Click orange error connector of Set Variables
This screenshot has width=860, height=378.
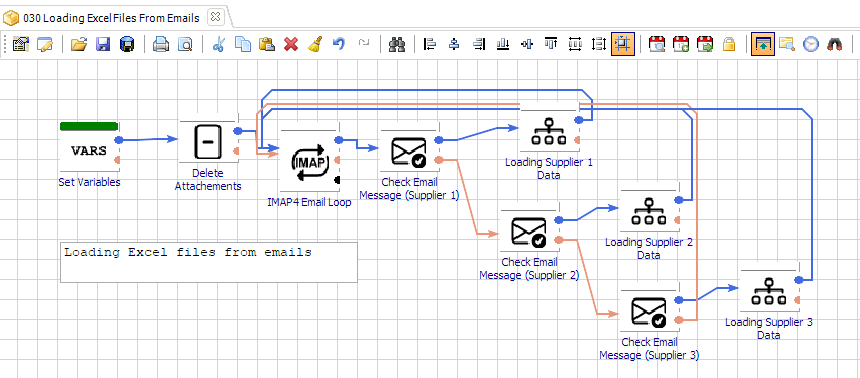117,160
